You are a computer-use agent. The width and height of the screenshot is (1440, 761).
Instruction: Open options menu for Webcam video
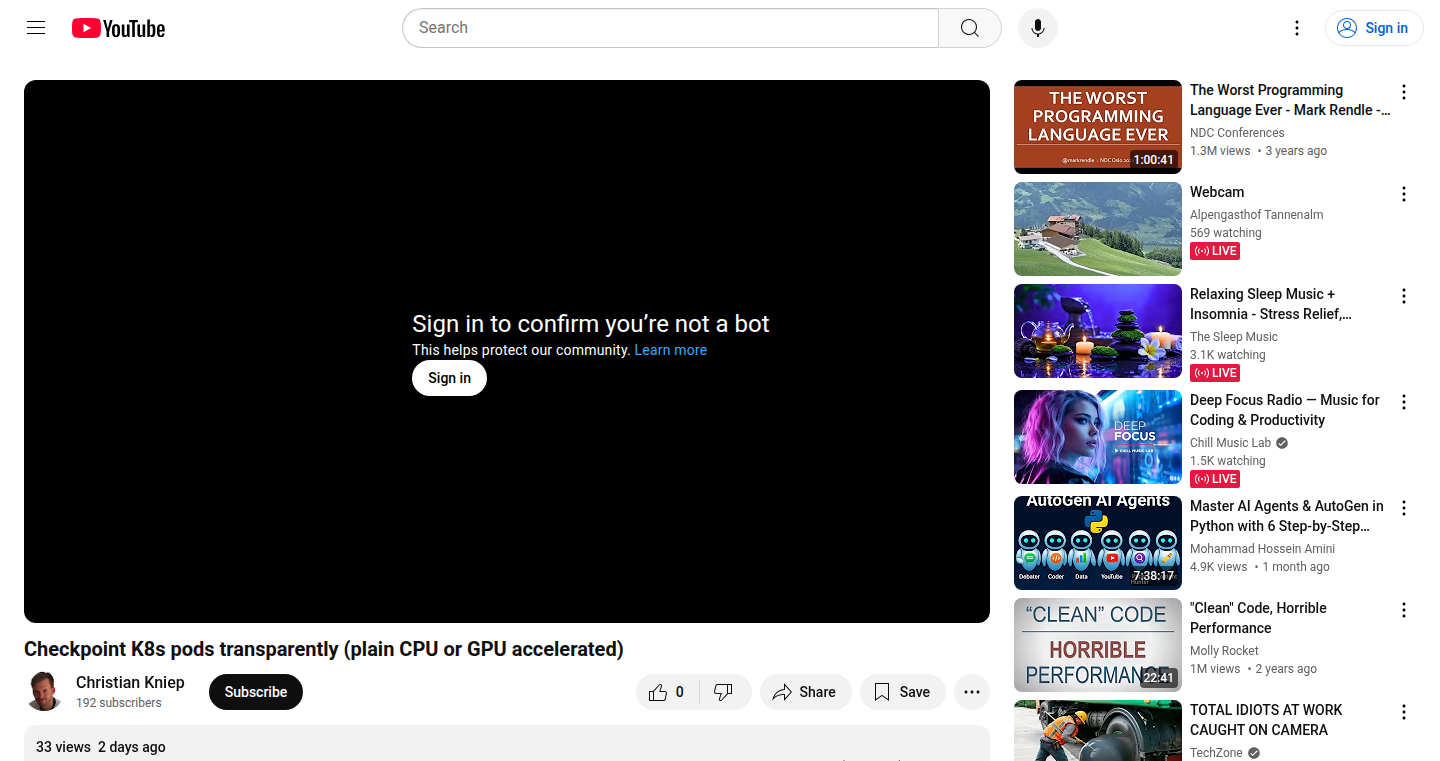1404,194
